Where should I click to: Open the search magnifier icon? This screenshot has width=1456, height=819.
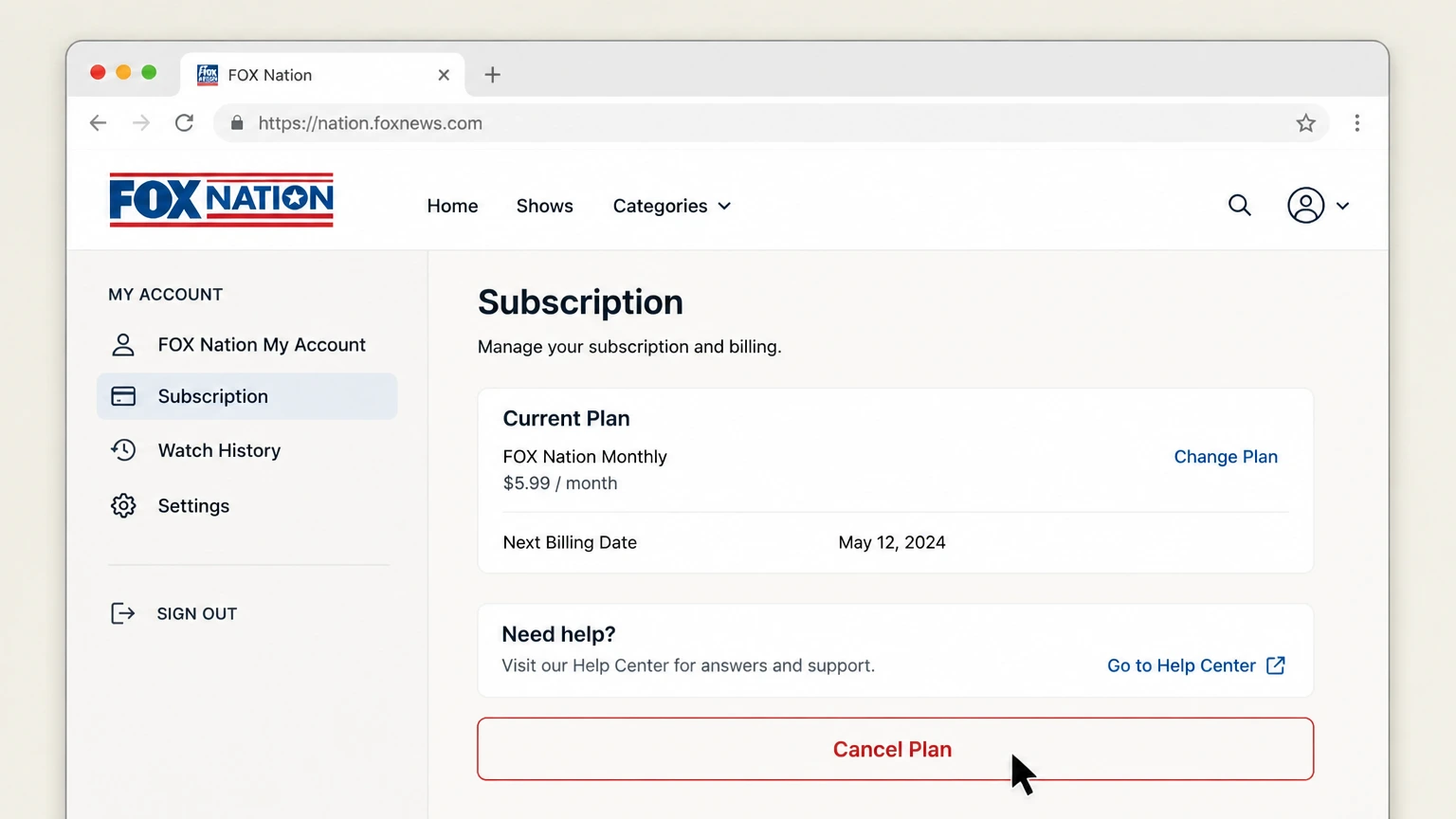tap(1239, 205)
